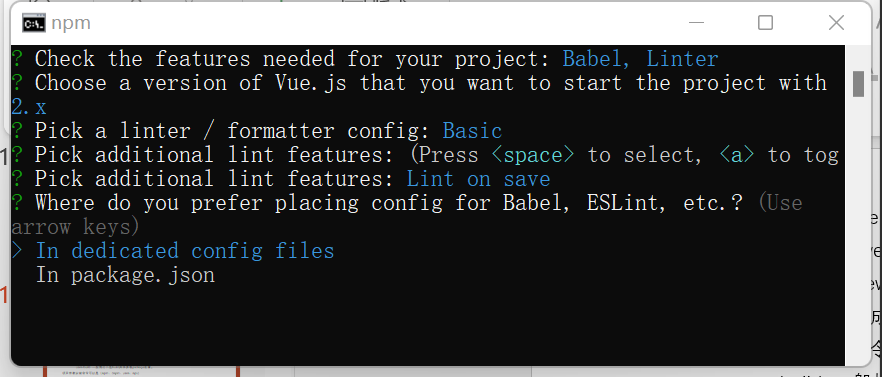Click the "Babel, Linter" features answer

641,59
